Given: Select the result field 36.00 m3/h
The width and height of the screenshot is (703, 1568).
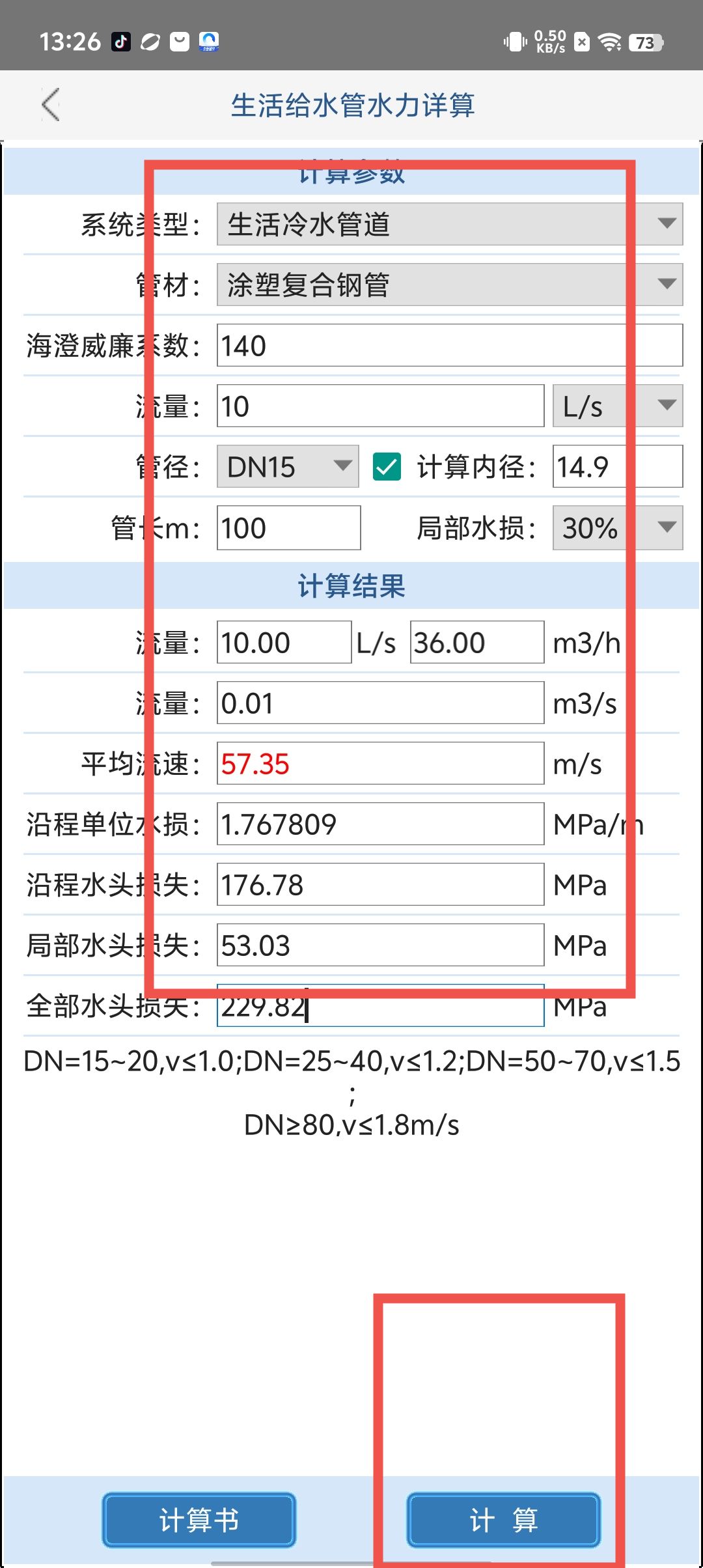Looking at the screenshot, I should pos(477,642).
